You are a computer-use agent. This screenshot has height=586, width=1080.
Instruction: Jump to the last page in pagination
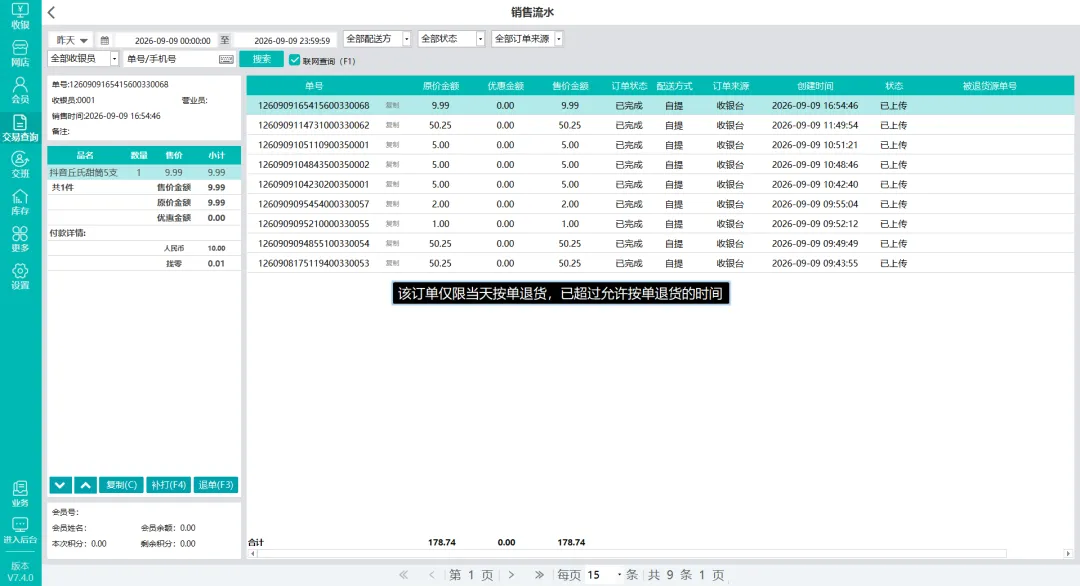[539, 575]
